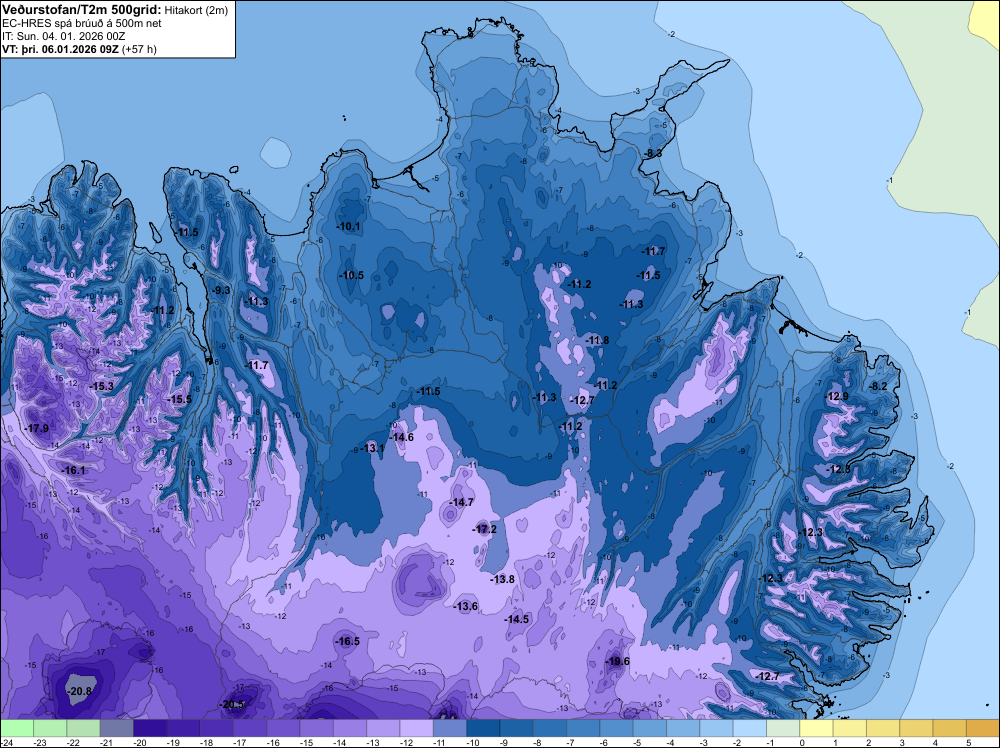Click the light lavender legend swatch labeled -12

[416, 728]
